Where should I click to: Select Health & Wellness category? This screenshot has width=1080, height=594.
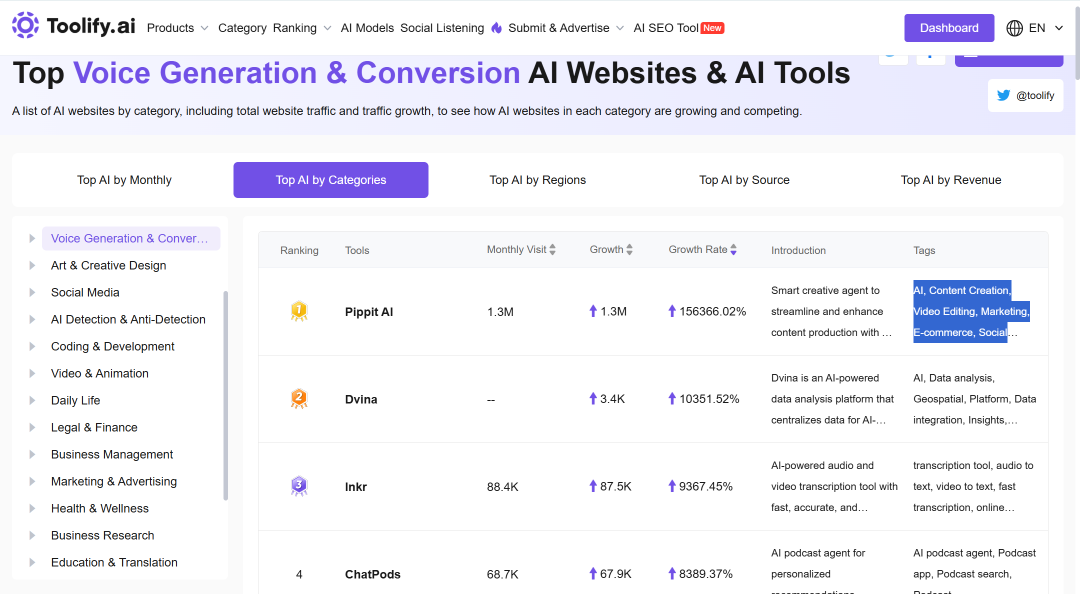click(x=100, y=508)
